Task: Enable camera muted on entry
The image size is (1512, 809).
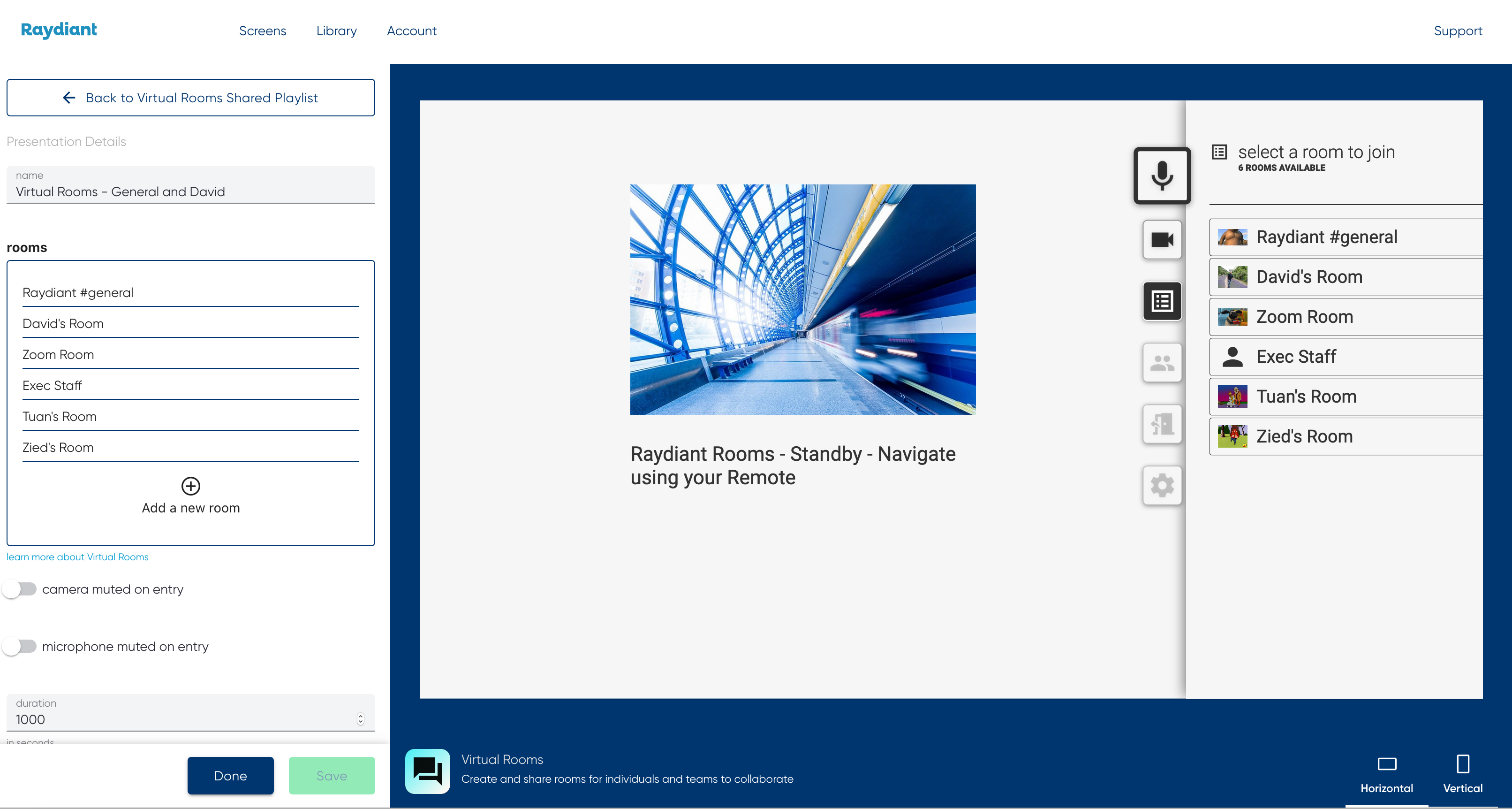Action: [x=19, y=589]
